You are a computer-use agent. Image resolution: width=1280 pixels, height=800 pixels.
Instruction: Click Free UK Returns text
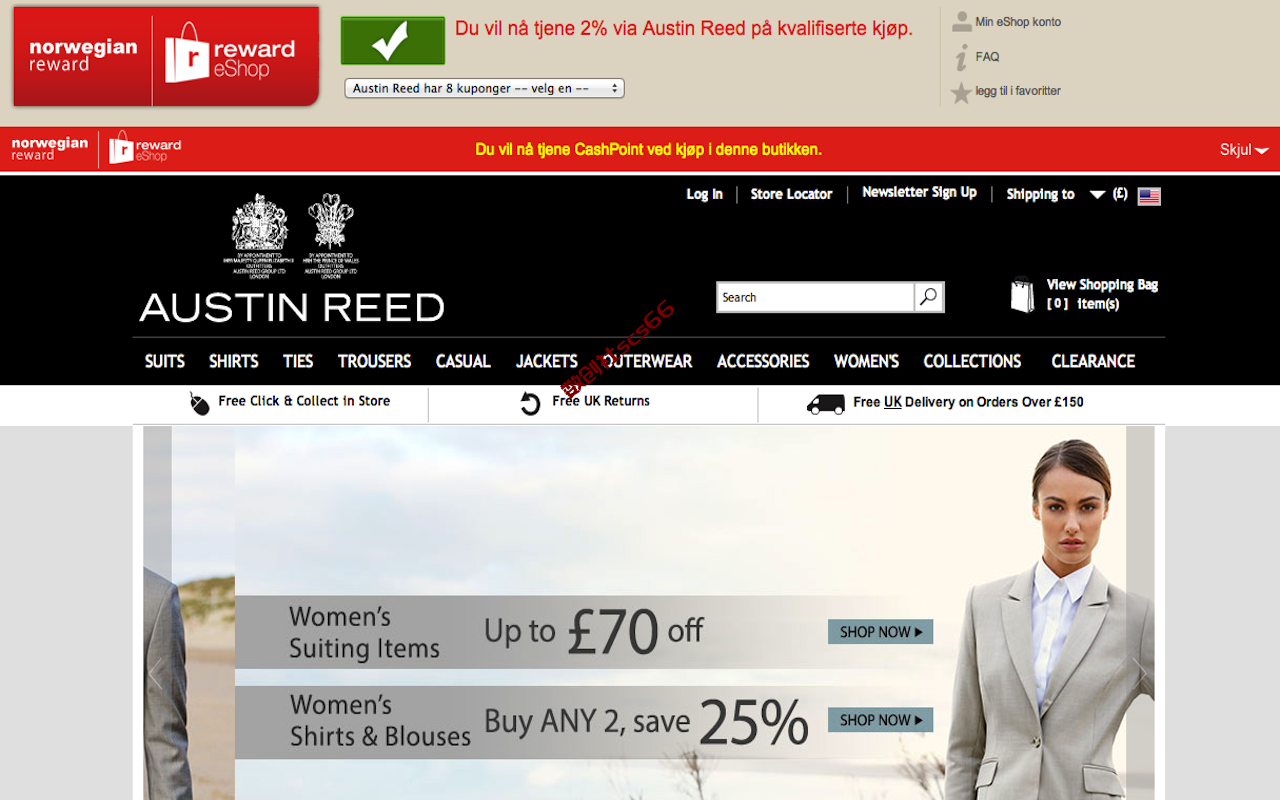tap(601, 401)
